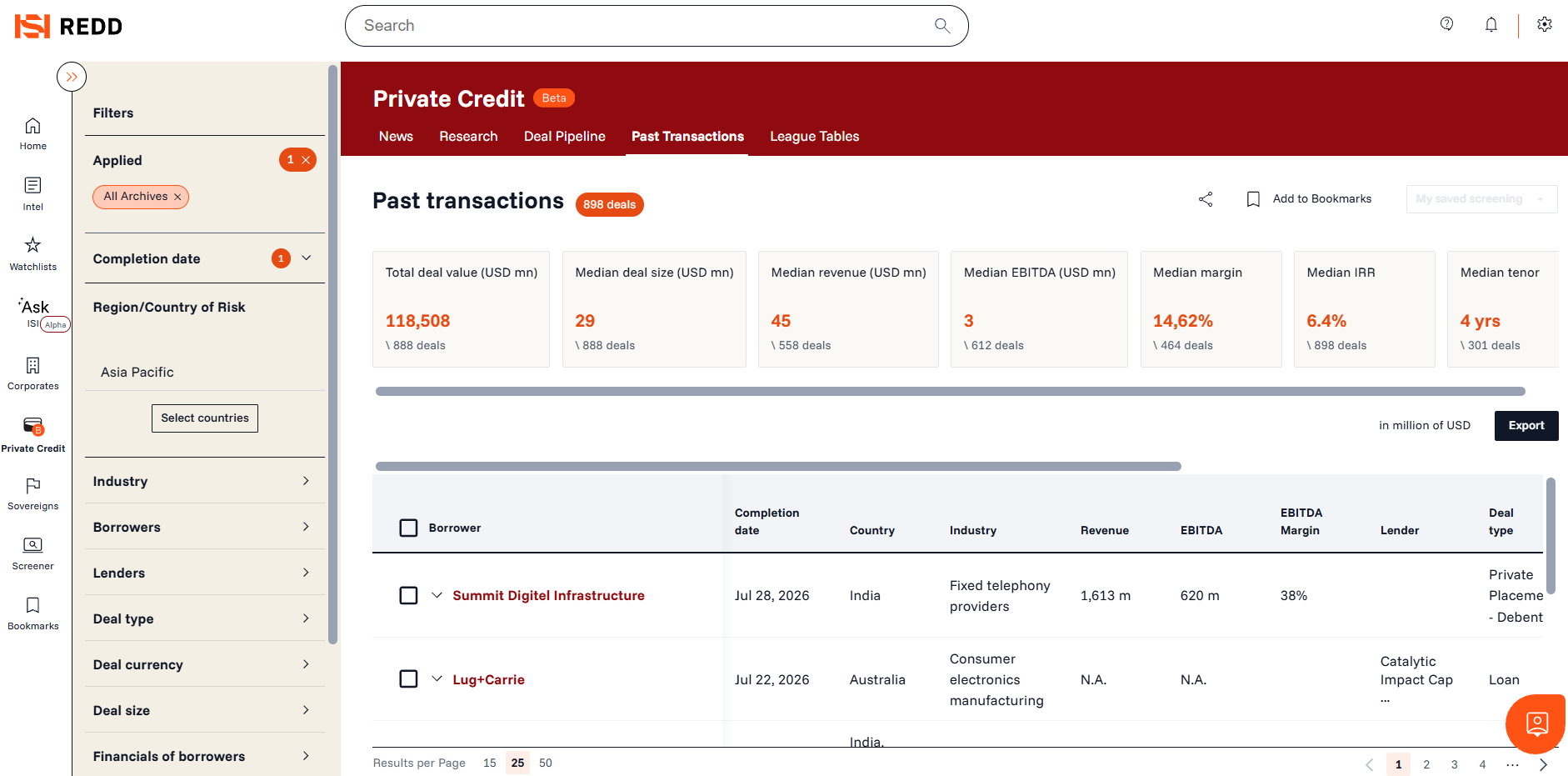The image size is (1568, 776).
Task: Click the Select countries button
Action: (x=205, y=418)
